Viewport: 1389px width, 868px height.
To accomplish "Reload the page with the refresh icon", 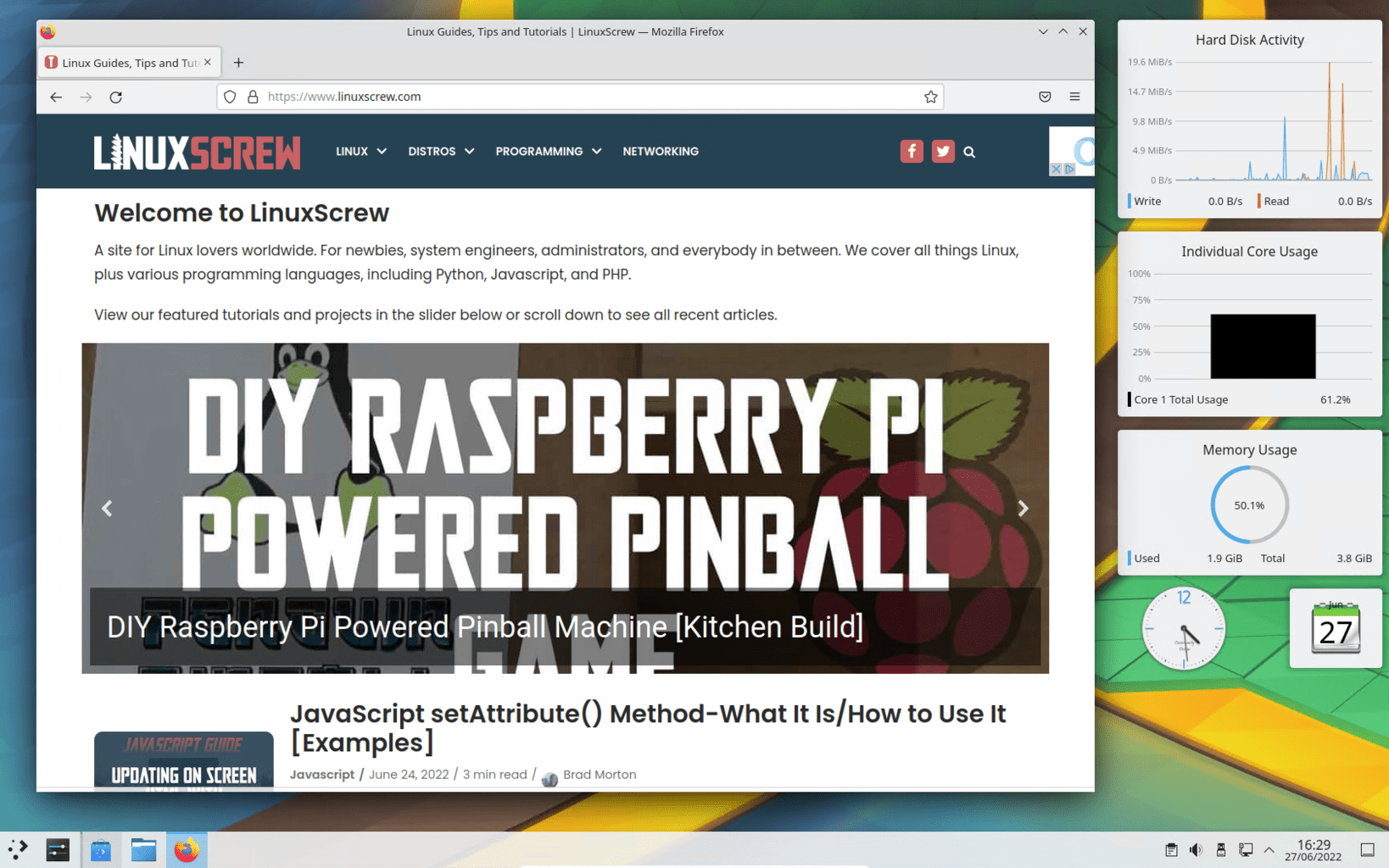I will pos(116,97).
